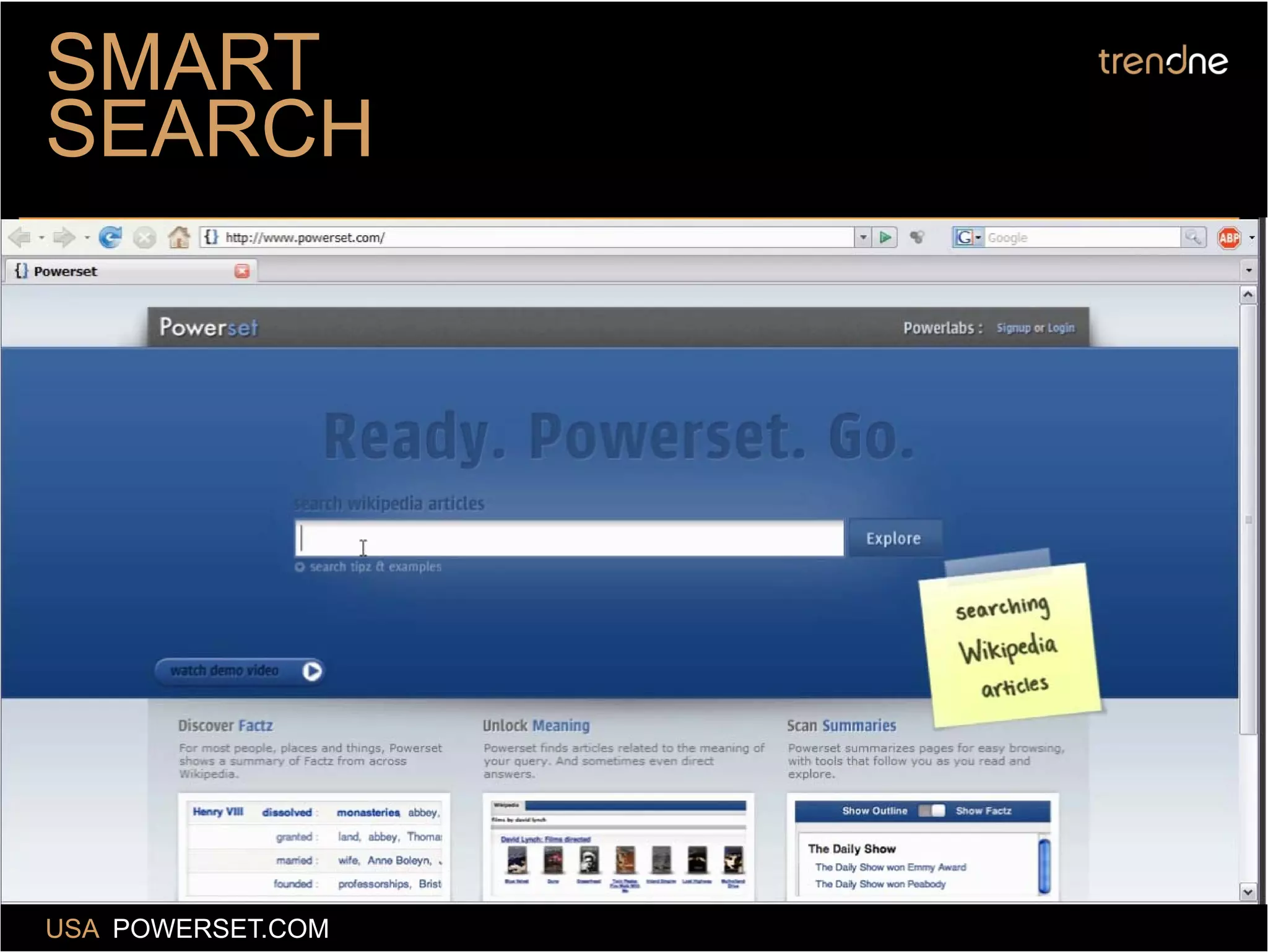Open search tipz & examples link

pos(375,567)
